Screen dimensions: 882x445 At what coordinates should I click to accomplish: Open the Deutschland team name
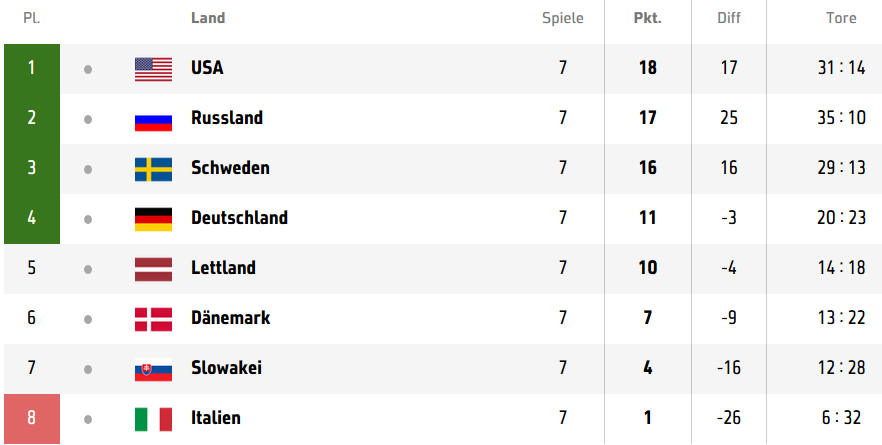click(239, 218)
